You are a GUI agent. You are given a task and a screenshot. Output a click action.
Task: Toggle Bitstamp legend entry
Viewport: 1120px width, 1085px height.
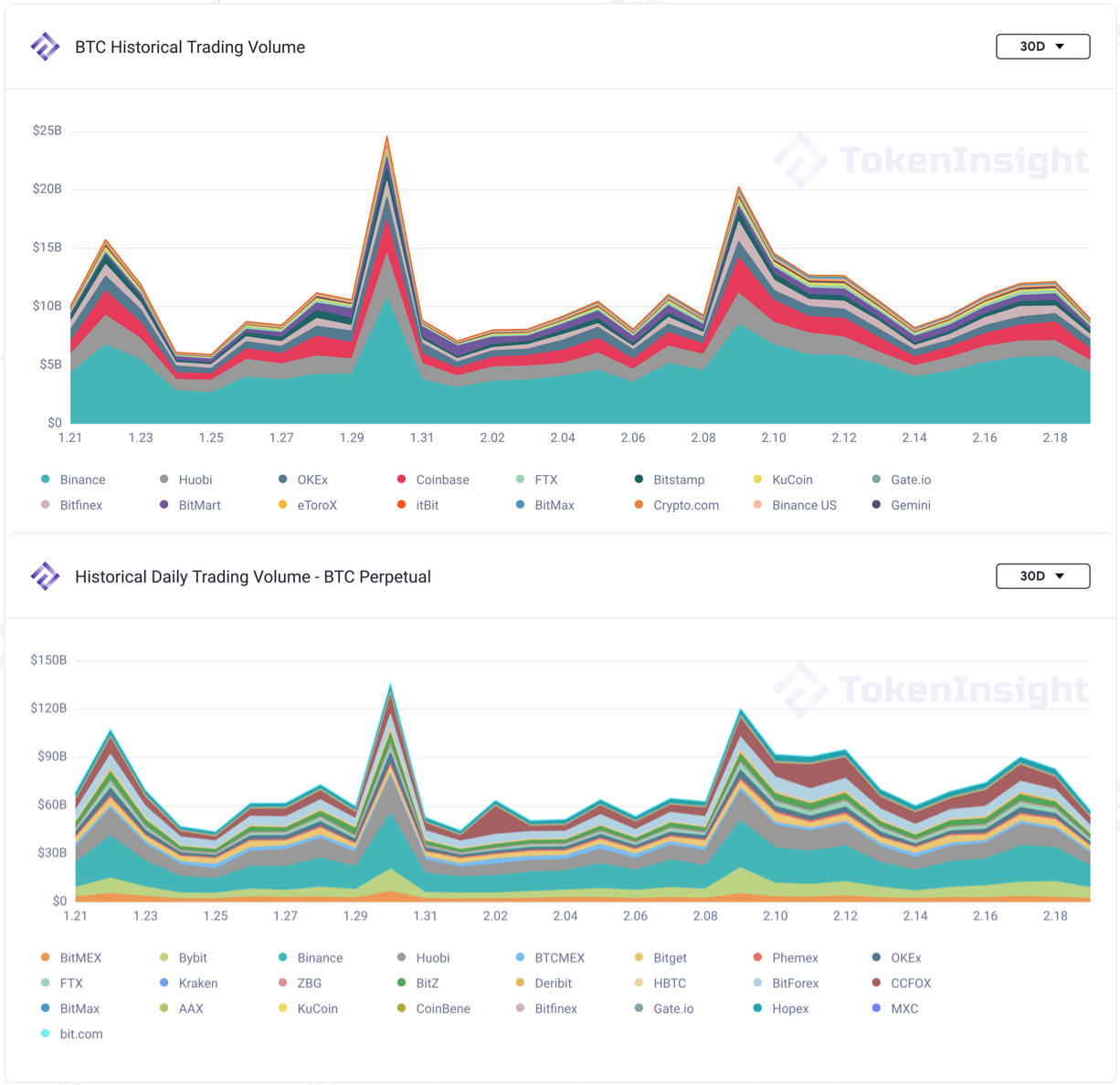669,479
